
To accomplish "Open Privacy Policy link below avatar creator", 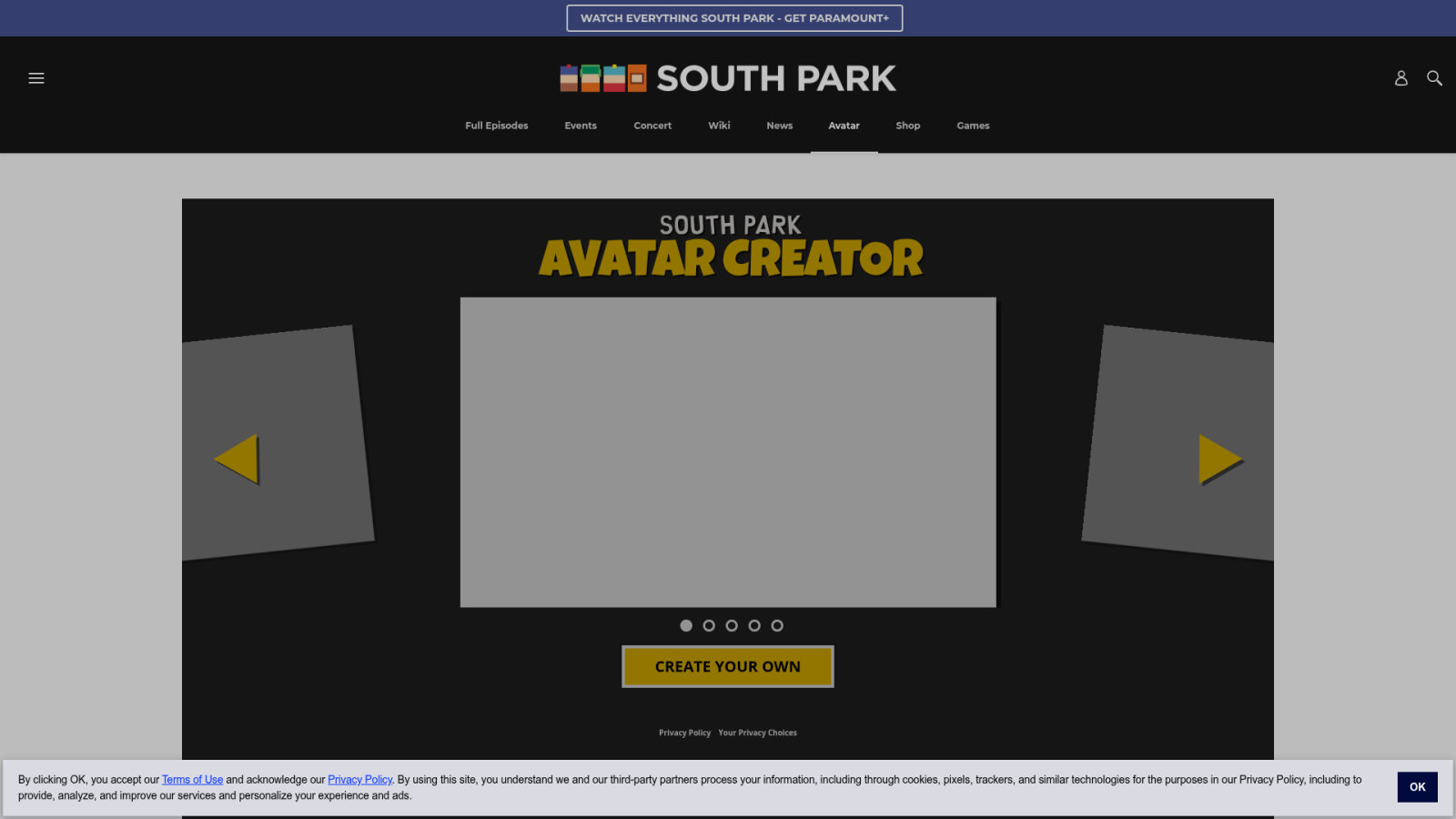I will click(684, 733).
